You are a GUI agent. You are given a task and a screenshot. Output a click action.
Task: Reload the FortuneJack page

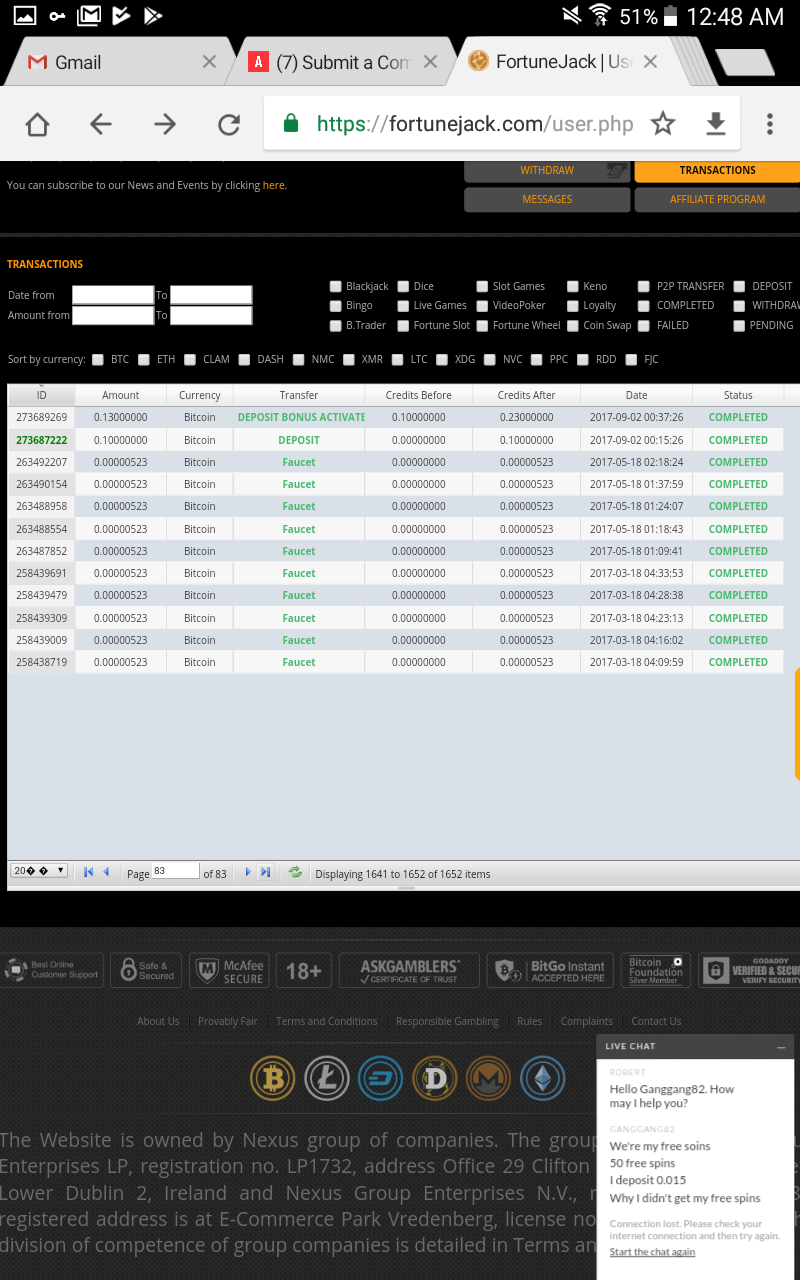(x=229, y=124)
